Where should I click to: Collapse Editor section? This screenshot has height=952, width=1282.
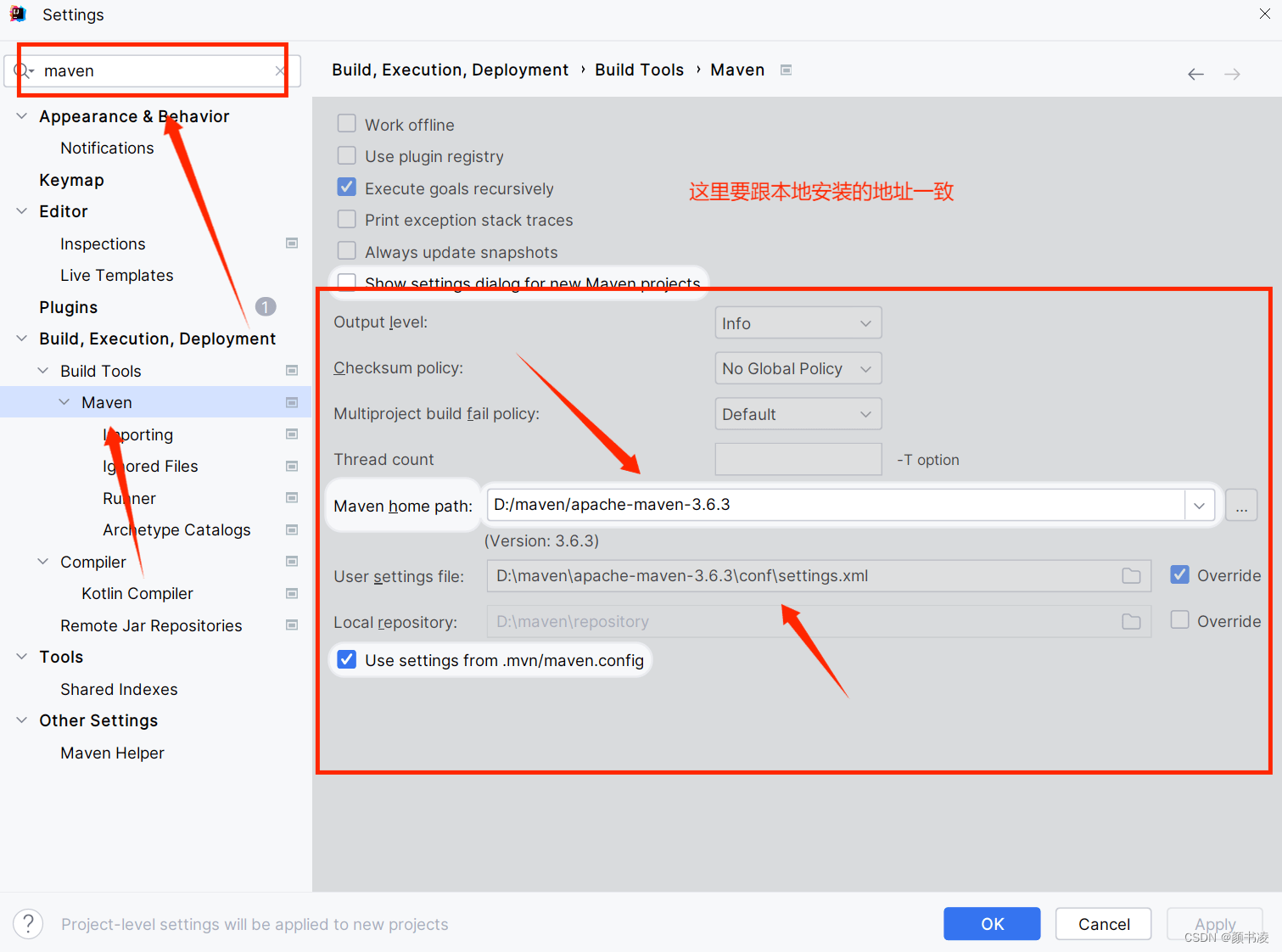(21, 211)
